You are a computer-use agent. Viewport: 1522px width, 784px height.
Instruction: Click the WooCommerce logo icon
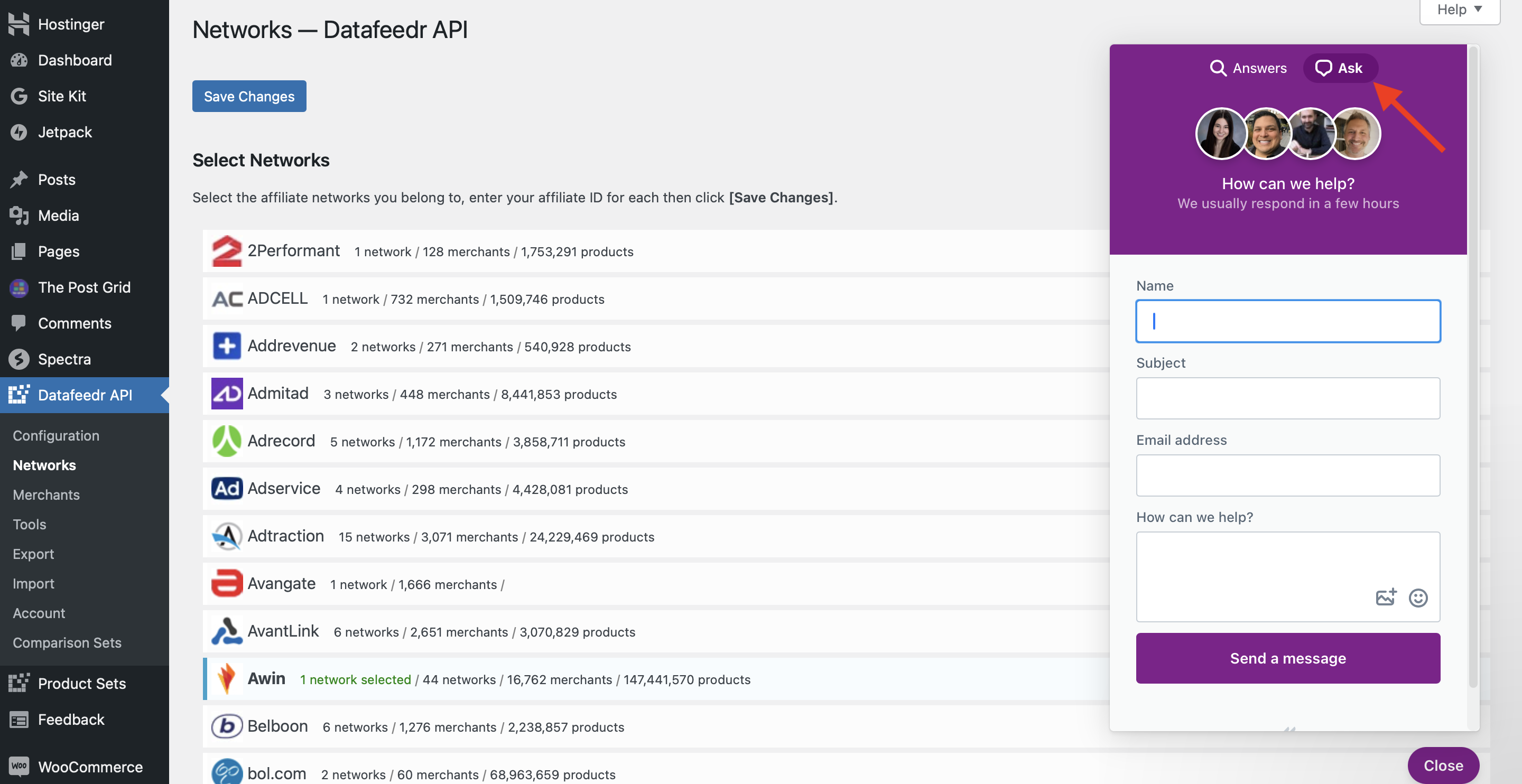(x=19, y=766)
